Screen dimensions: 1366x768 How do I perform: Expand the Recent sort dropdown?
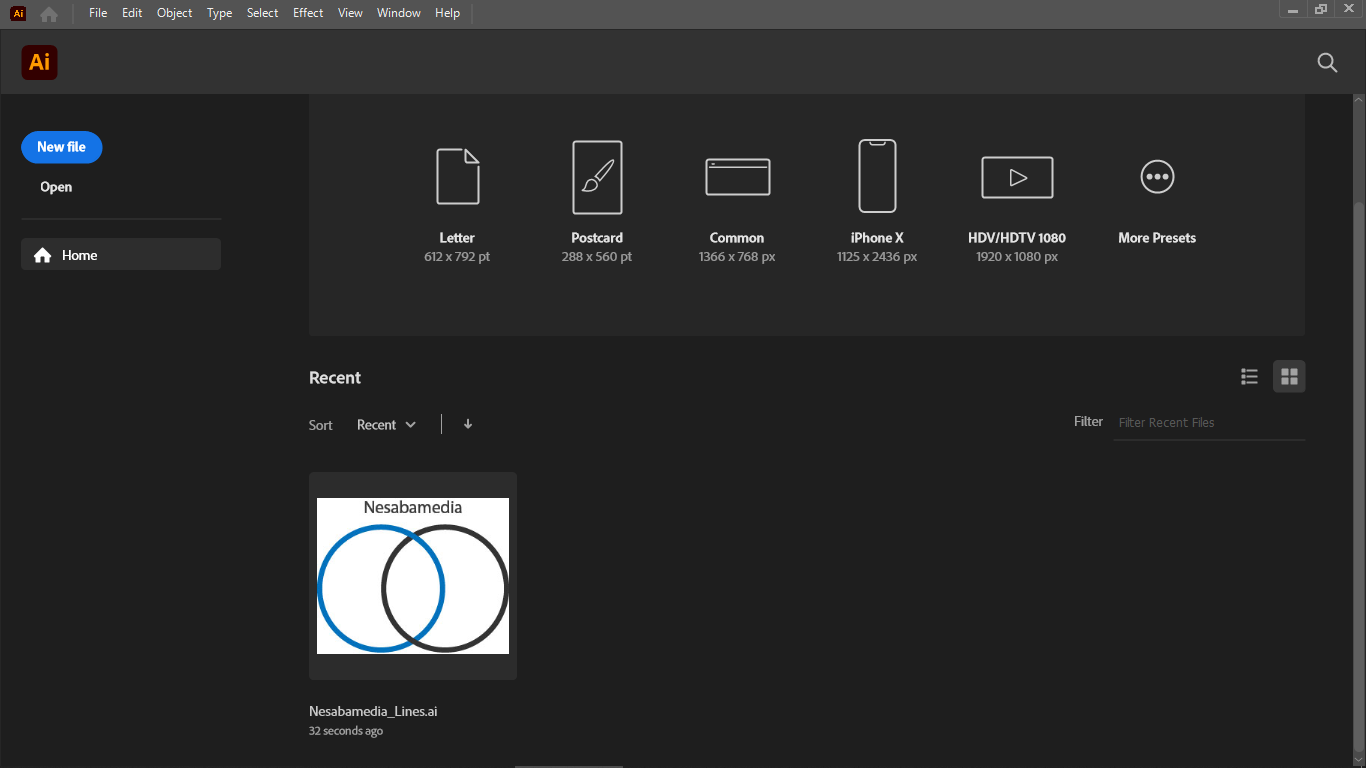click(x=386, y=425)
